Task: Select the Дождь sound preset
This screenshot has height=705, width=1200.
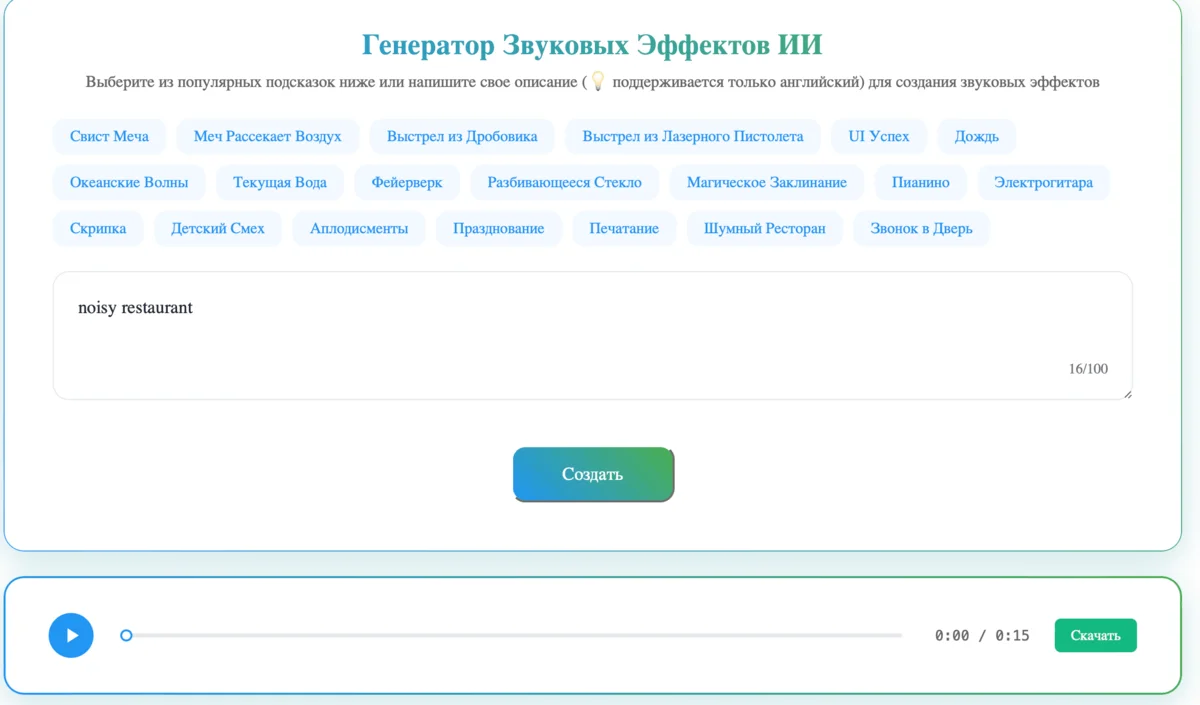Action: [x=976, y=136]
